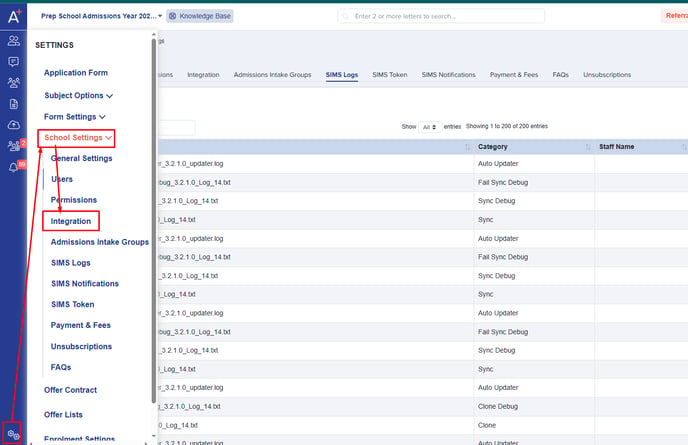Open the messages chat sidebar icon
Screen dimensions: 688x445
(14, 61)
